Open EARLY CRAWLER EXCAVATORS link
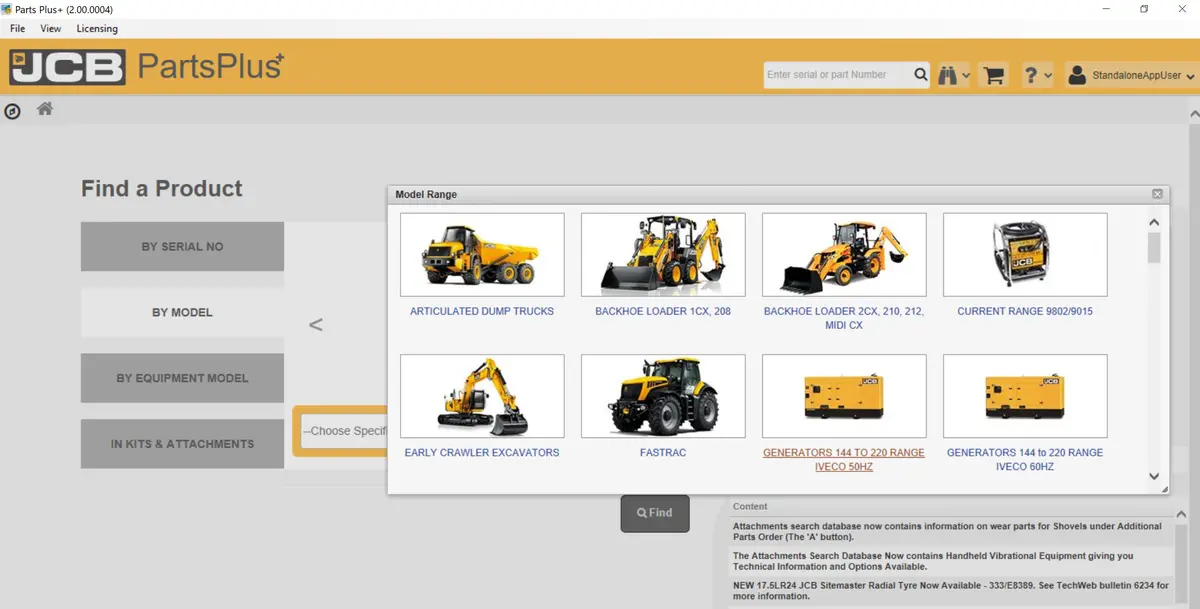The image size is (1200, 609). point(482,453)
